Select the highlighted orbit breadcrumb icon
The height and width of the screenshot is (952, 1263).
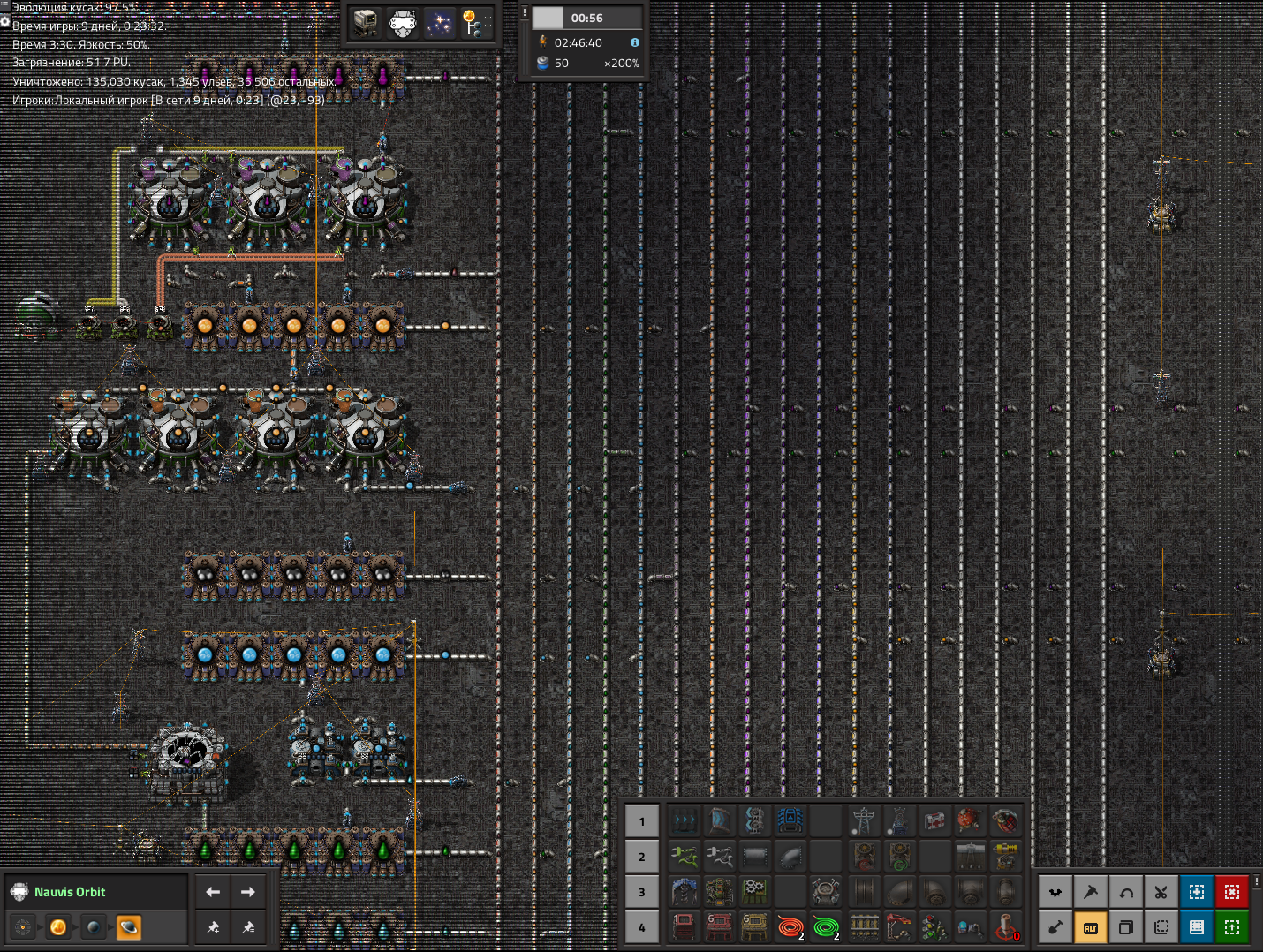pyautogui.click(x=129, y=927)
